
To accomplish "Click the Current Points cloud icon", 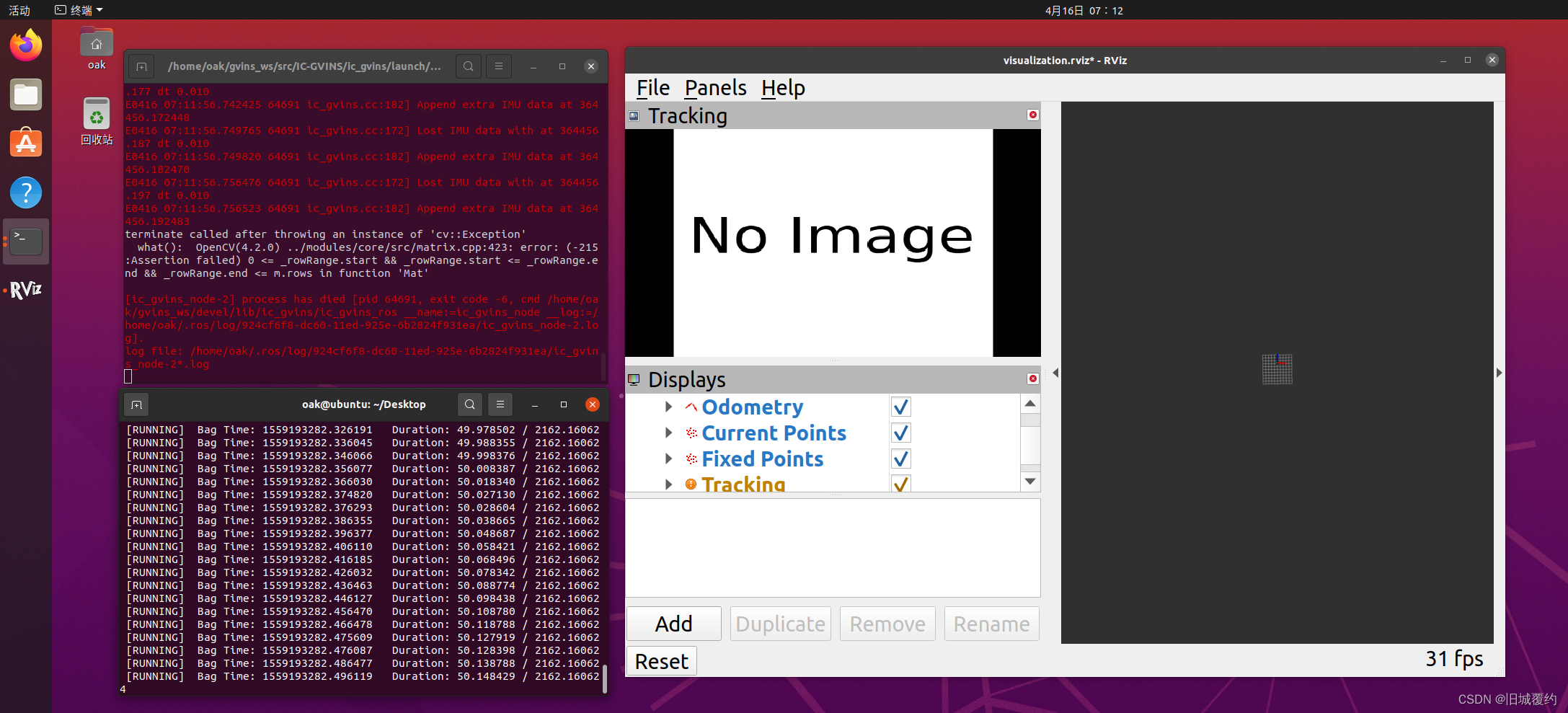I will [691, 433].
